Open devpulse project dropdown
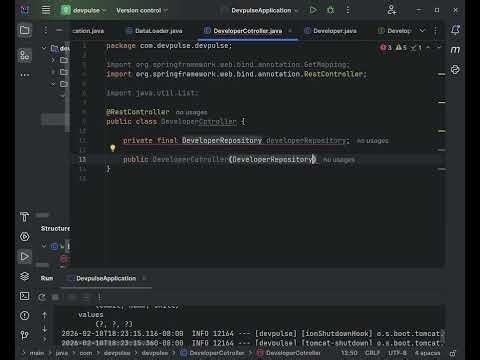This screenshot has height=360, width=480. point(83,10)
